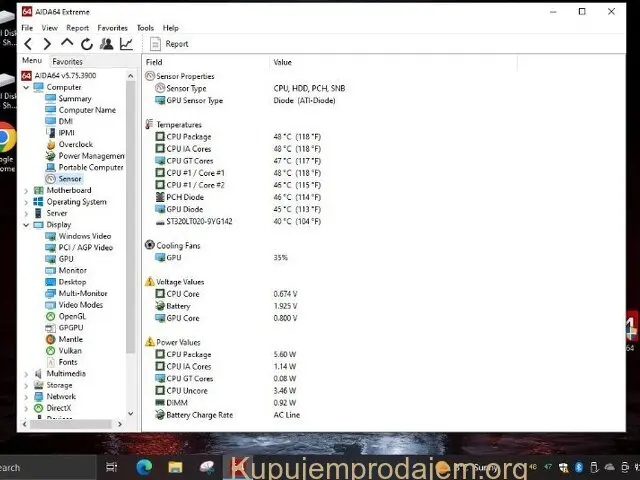Click the tree panel vertical scrollbar
This screenshot has height=480, width=640.
[130, 250]
